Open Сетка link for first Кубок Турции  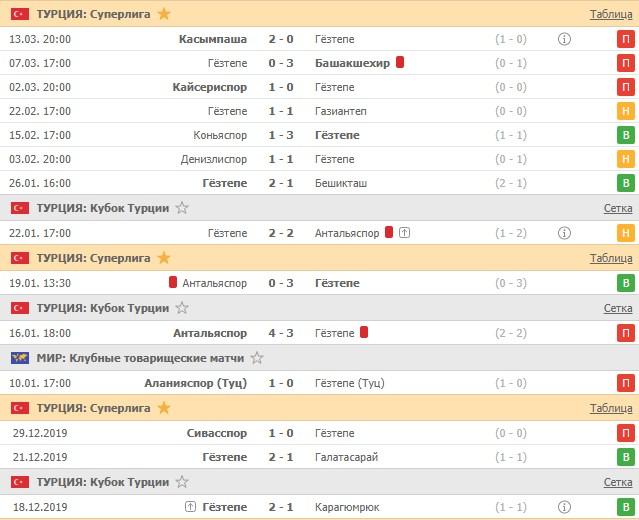(x=618, y=208)
